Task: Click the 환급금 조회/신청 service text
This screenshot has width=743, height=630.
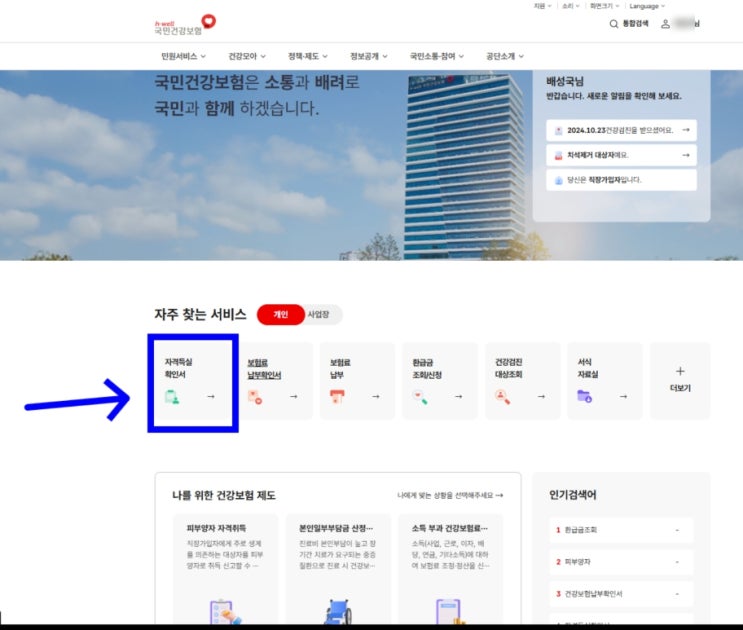Action: 427,369
